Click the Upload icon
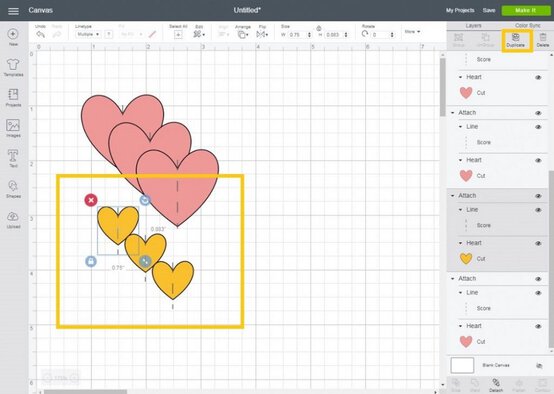Screen dimensions: 554x394 pyautogui.click(x=13, y=217)
